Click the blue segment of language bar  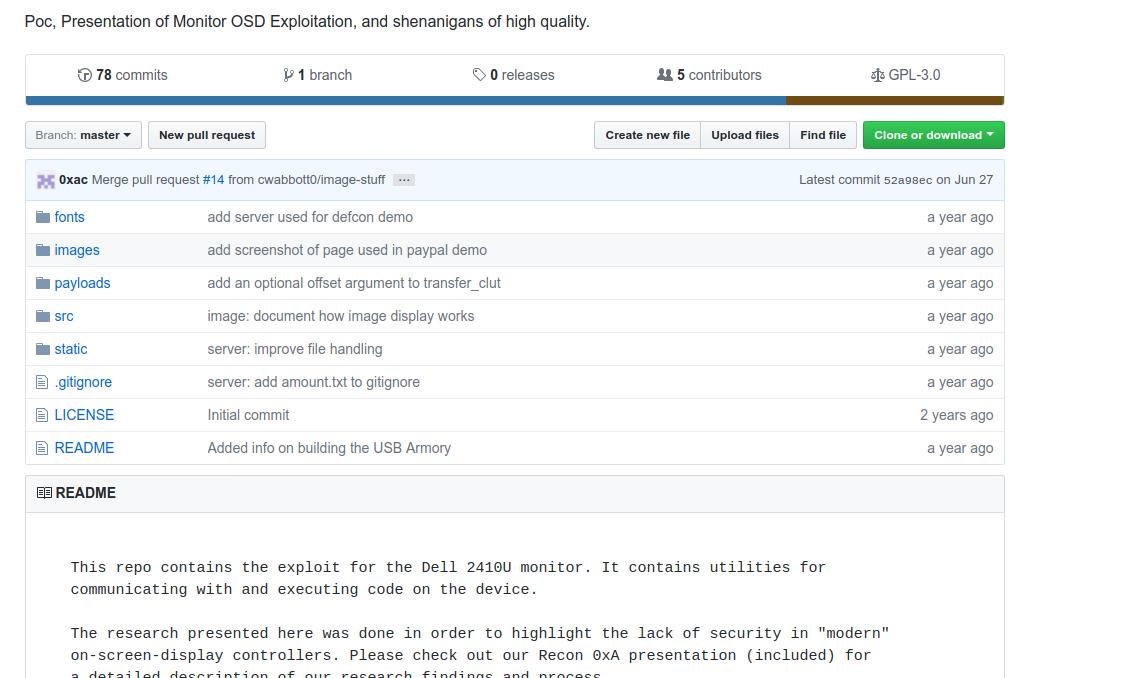point(405,101)
